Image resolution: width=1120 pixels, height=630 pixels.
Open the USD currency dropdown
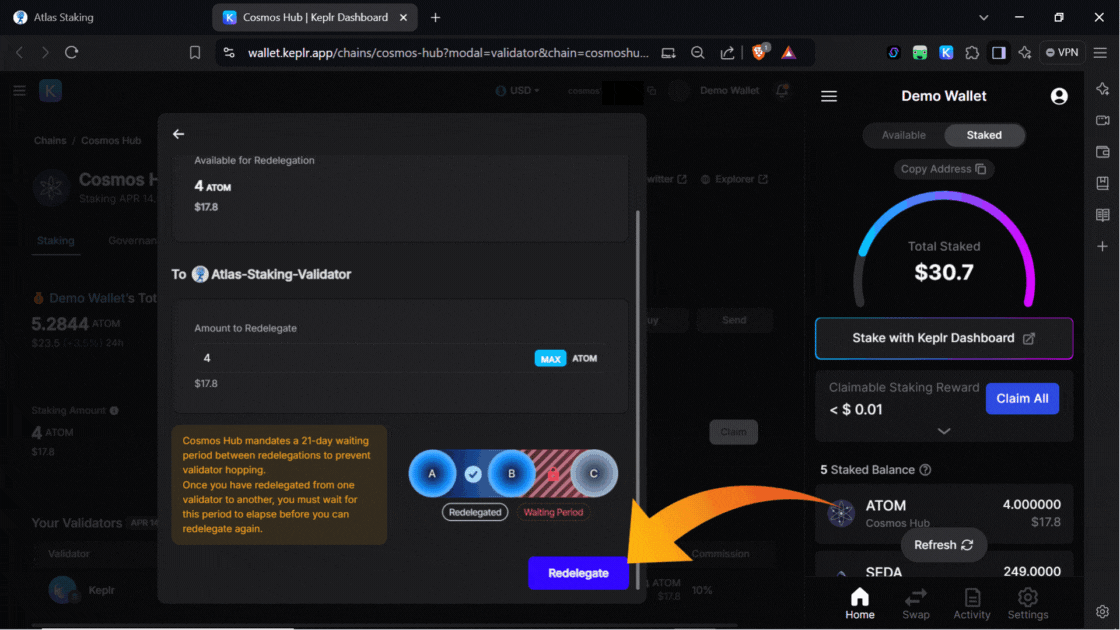pyautogui.click(x=518, y=91)
